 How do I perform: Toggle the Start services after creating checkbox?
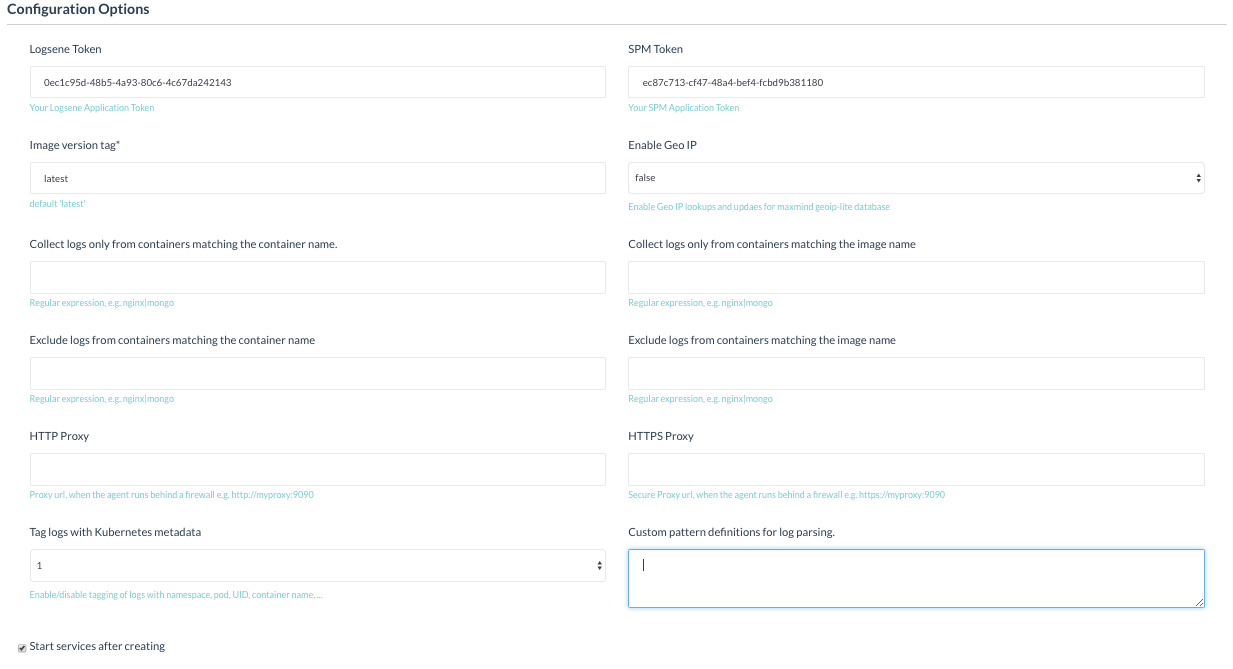click(22, 647)
